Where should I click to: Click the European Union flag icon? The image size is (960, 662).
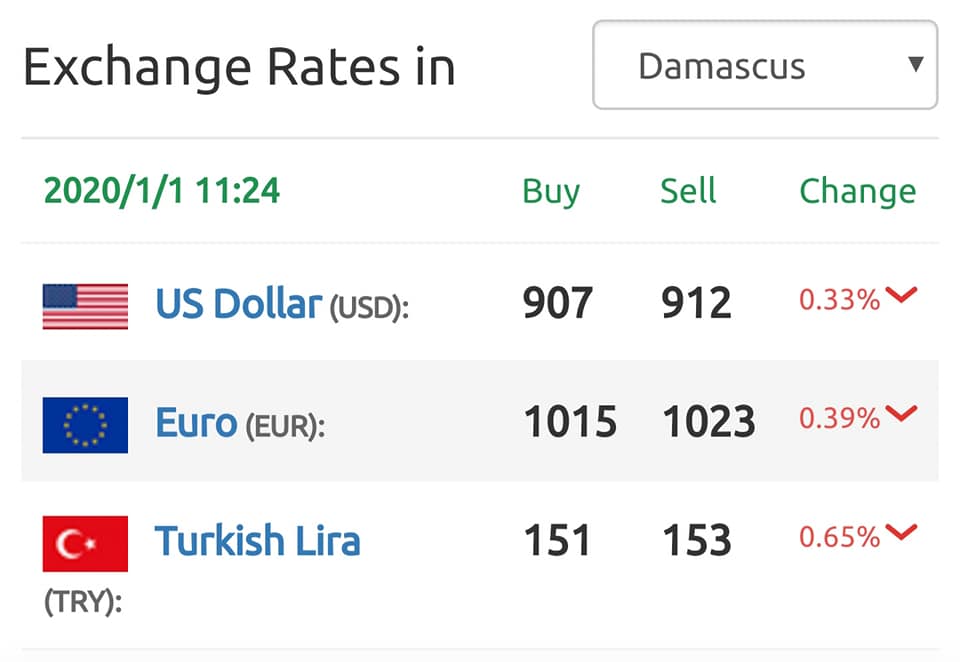(x=85, y=425)
